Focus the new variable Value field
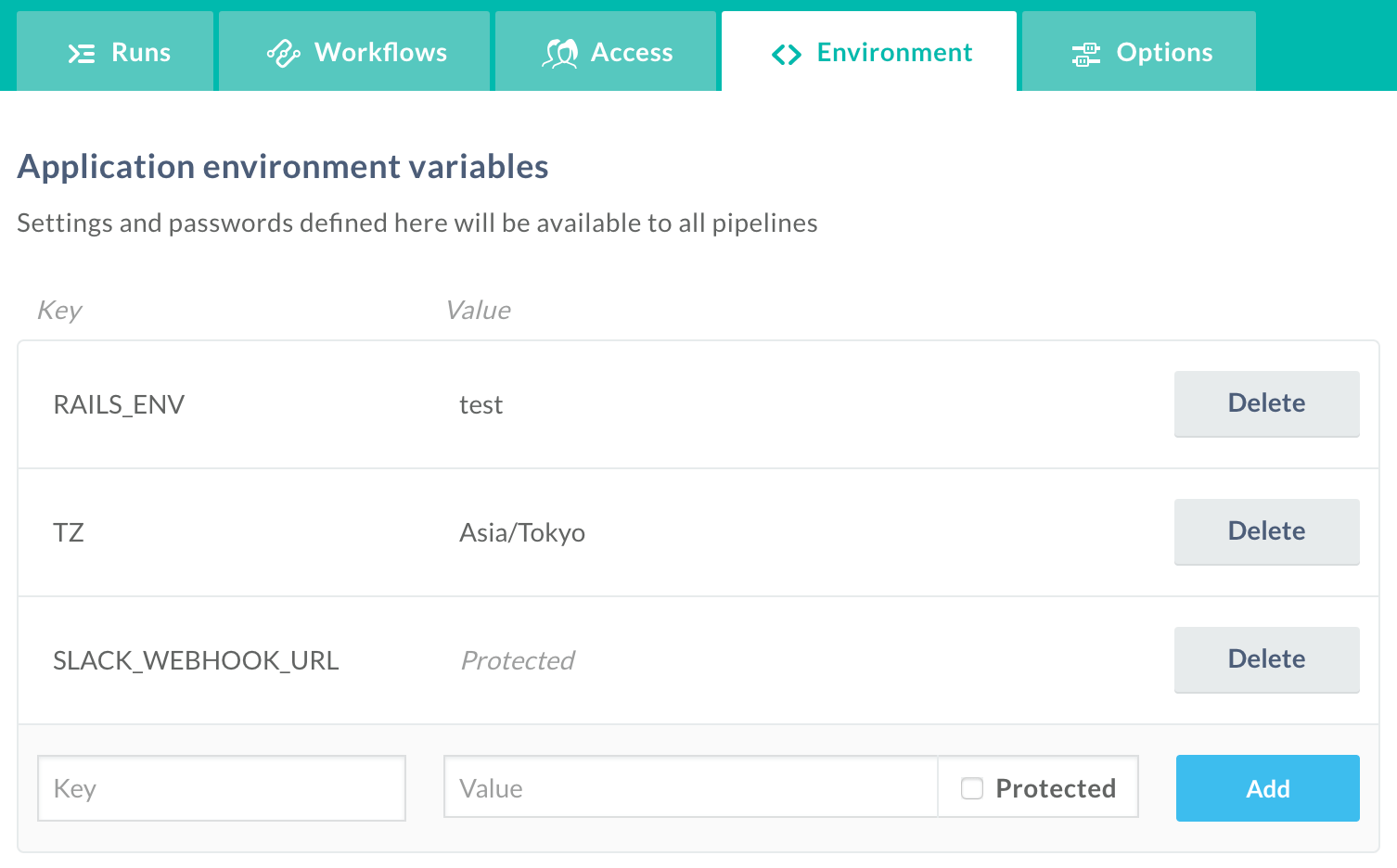The width and height of the screenshot is (1397, 868). point(691,786)
